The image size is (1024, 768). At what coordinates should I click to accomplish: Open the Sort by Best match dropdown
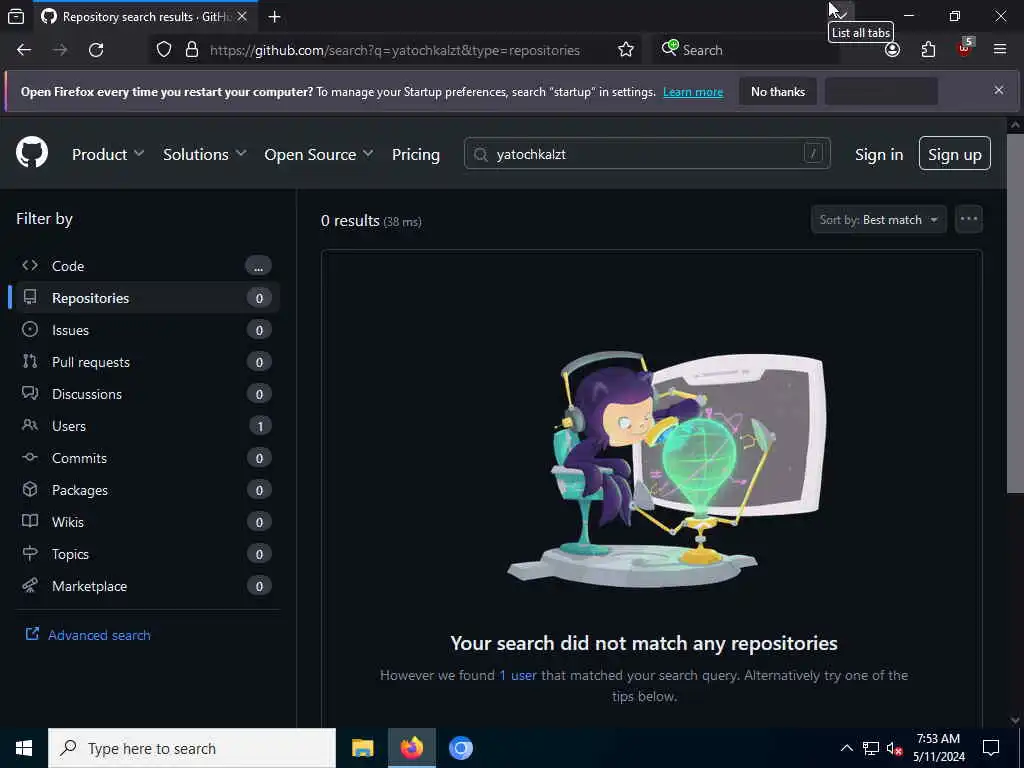point(878,219)
